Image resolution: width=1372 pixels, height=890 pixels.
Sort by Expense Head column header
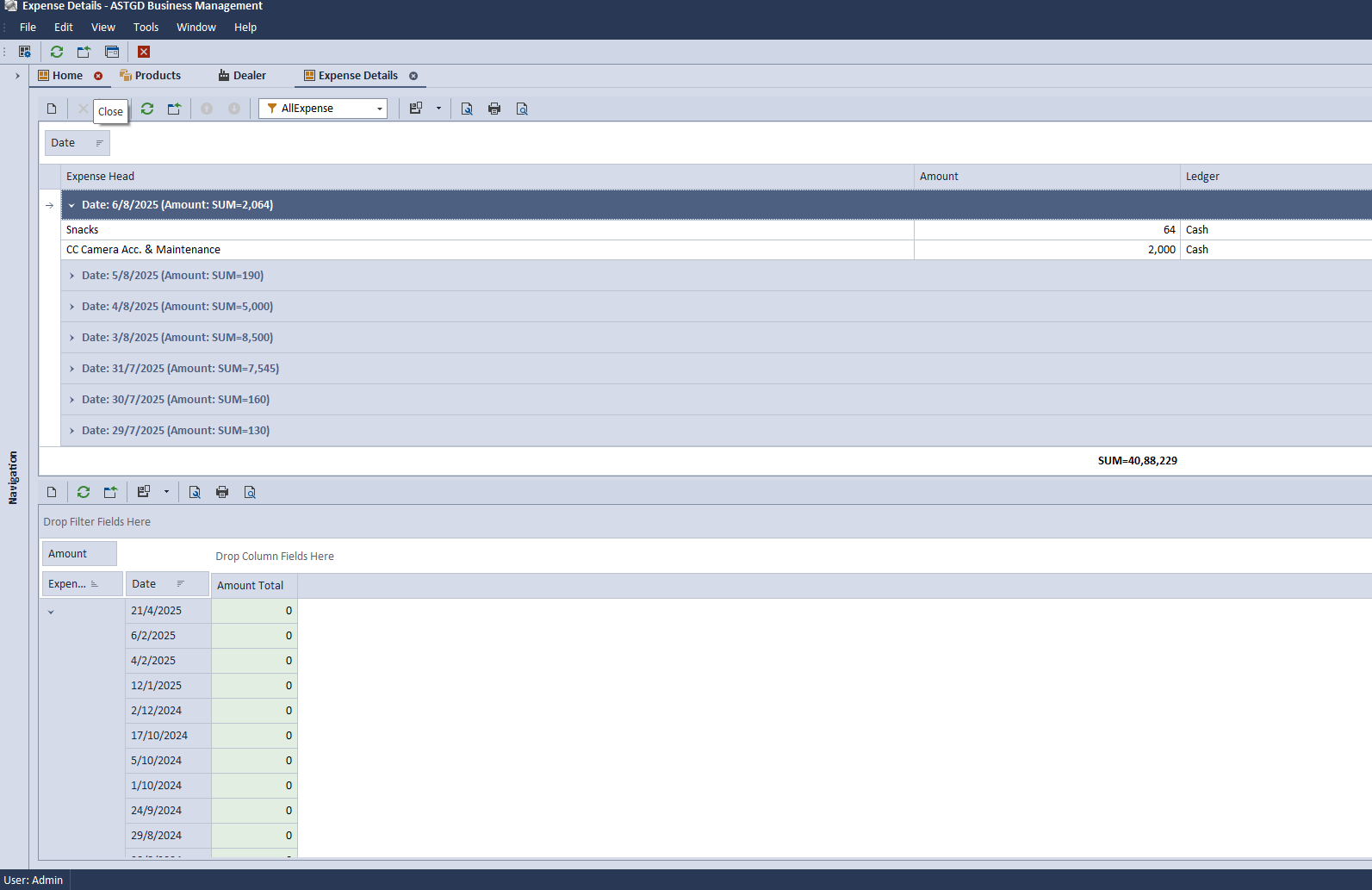pos(487,177)
